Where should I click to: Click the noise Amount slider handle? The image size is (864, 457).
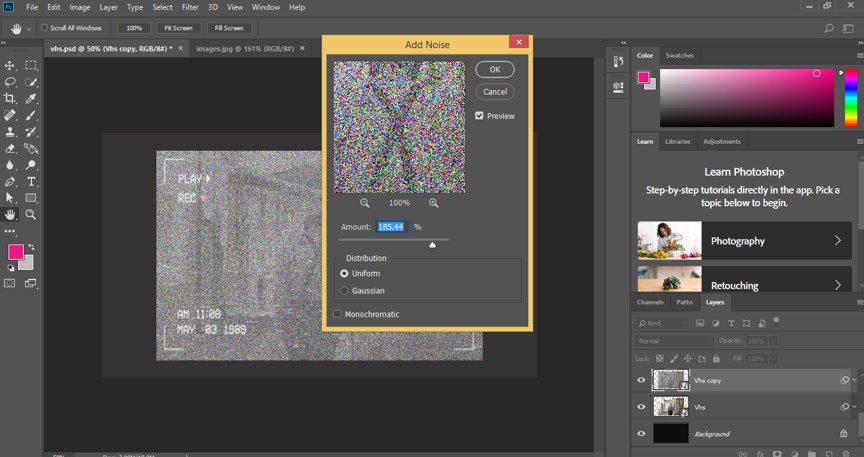tap(432, 244)
